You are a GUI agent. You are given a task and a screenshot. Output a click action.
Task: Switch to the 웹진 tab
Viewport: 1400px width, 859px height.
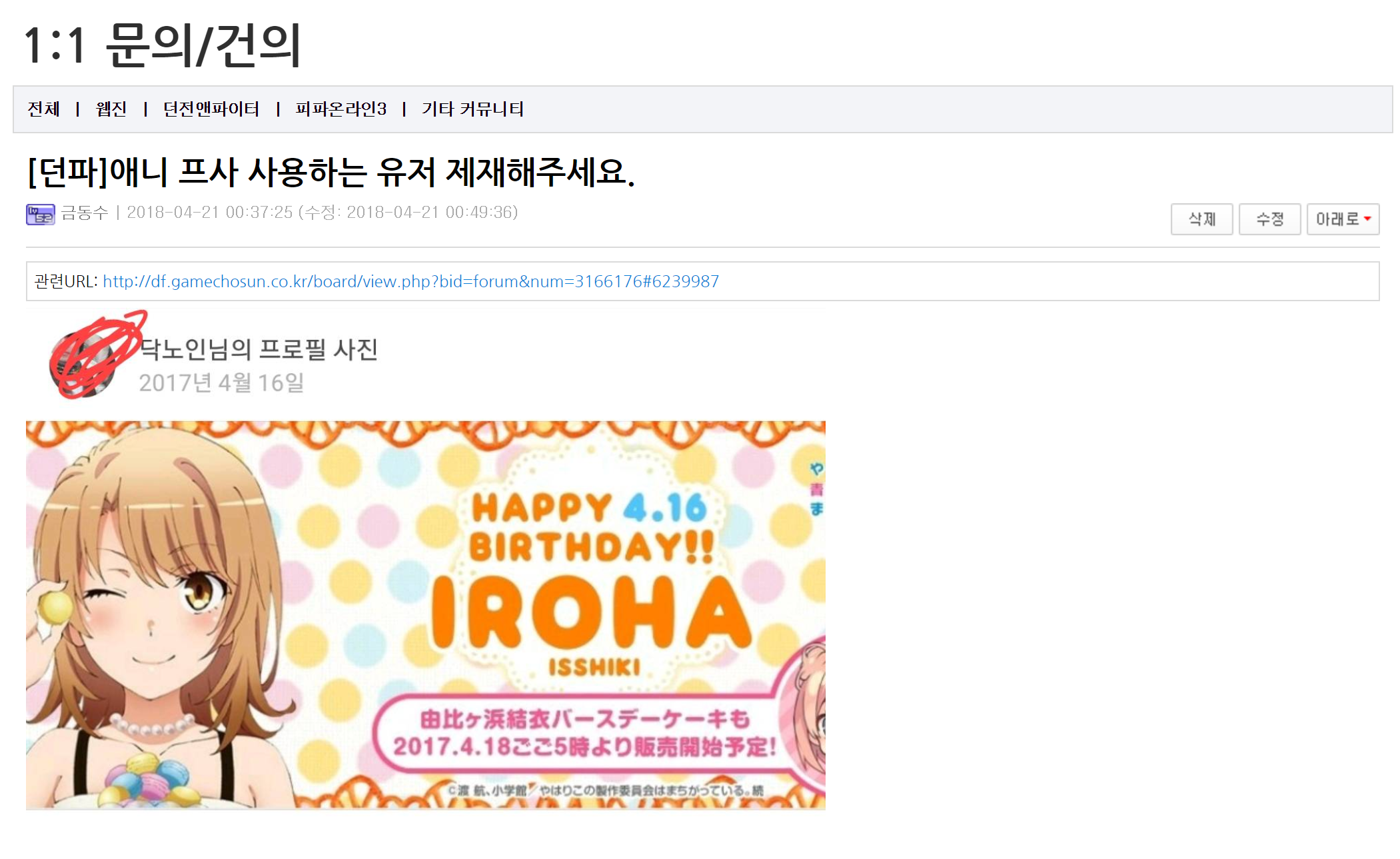tap(111, 109)
